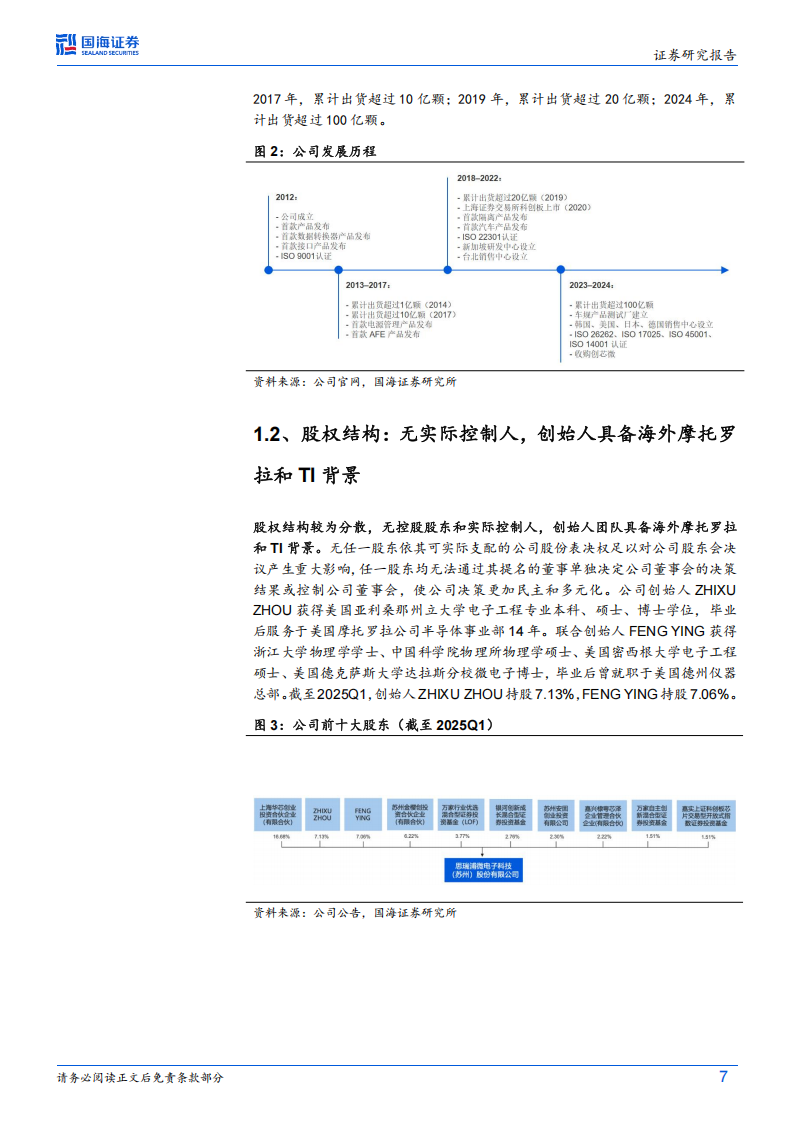This screenshot has width=794, height=1123.
Task: Click the "2018–2022:" timeline heading
Action: 479,178
